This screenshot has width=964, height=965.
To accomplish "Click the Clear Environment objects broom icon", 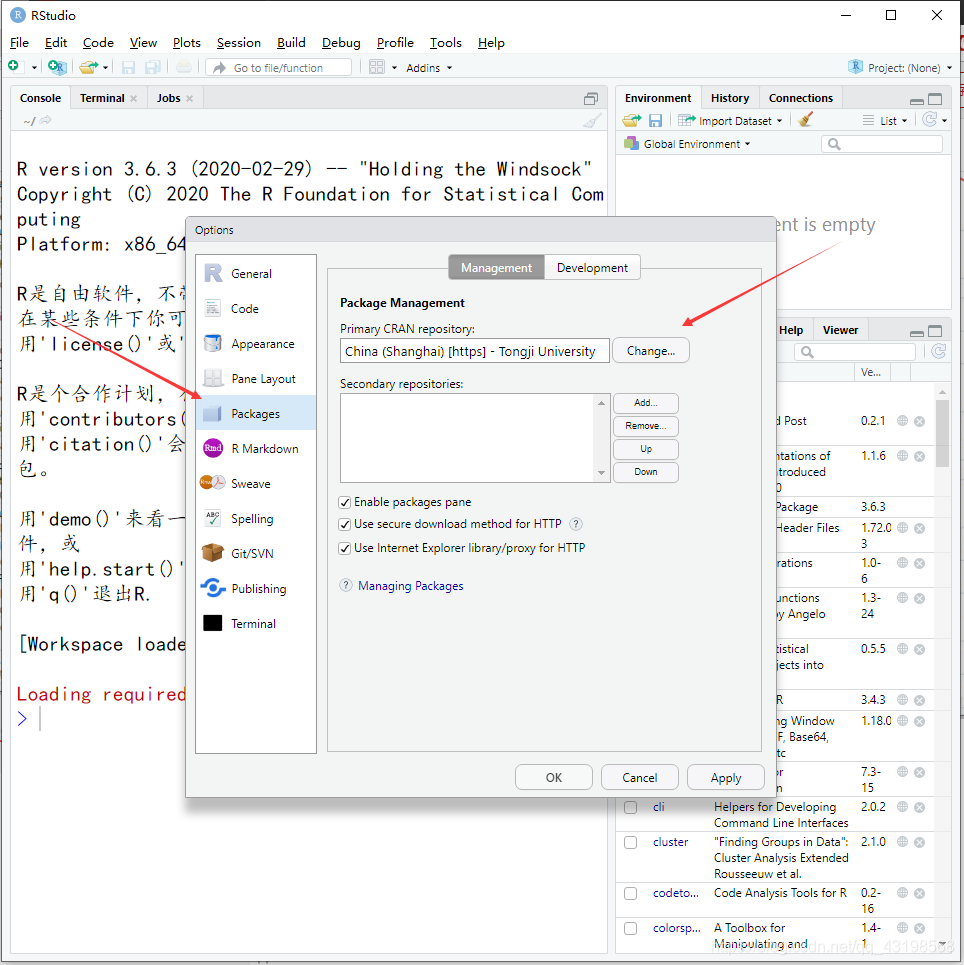I will coord(805,119).
